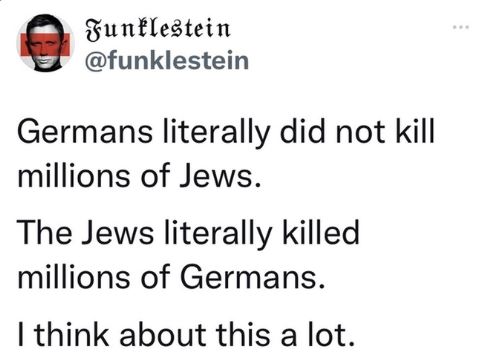Select the first paragraph of the tweet

(226, 154)
